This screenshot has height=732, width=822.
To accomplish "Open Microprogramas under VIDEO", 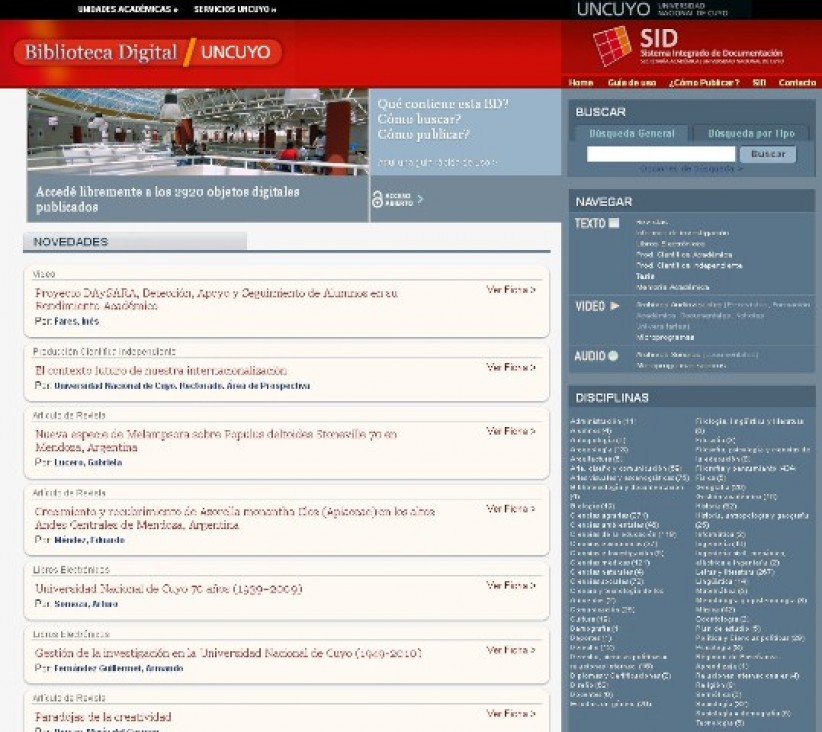I will (x=665, y=337).
